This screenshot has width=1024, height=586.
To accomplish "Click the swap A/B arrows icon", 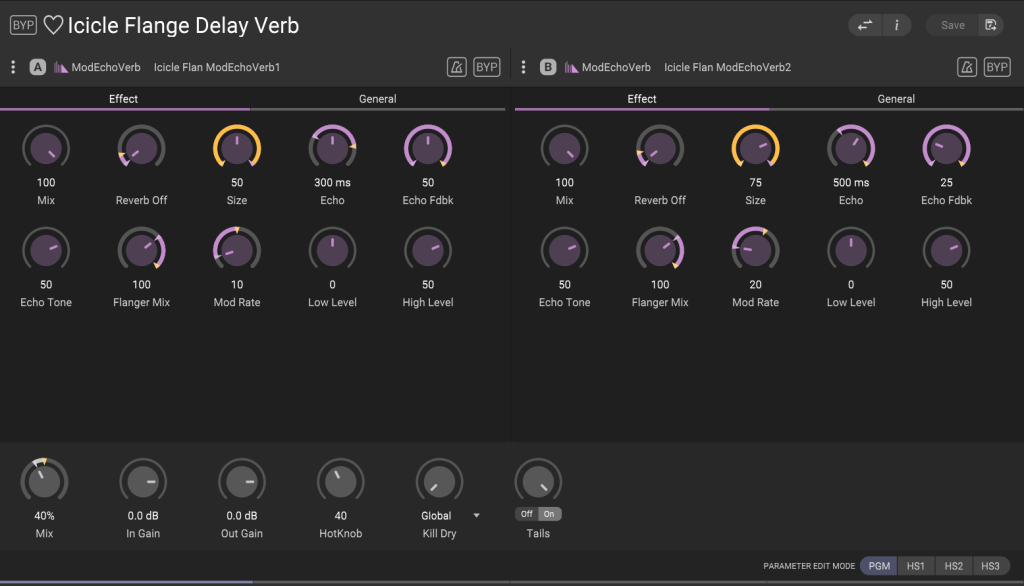I will click(865, 25).
